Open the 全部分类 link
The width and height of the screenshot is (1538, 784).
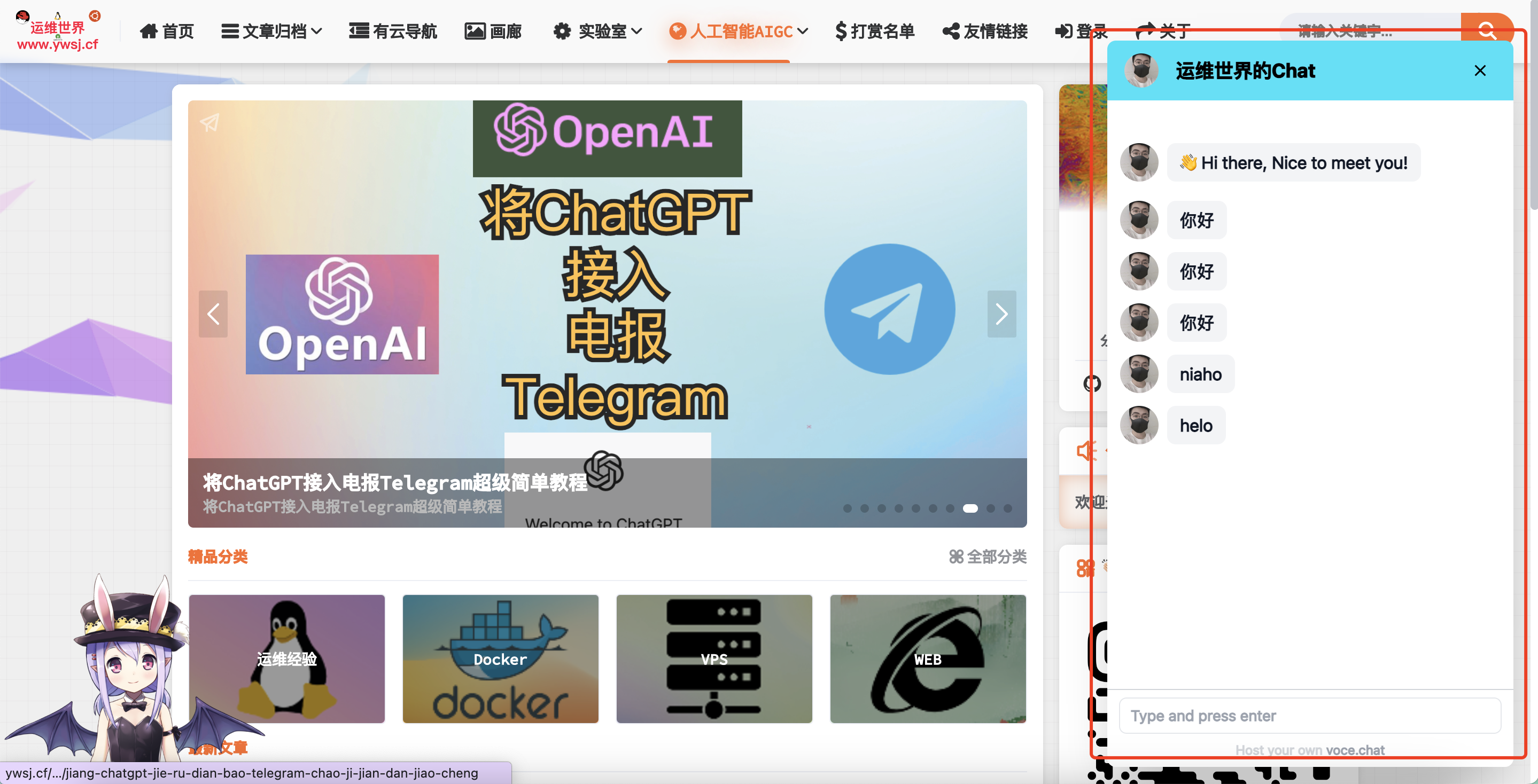988,556
